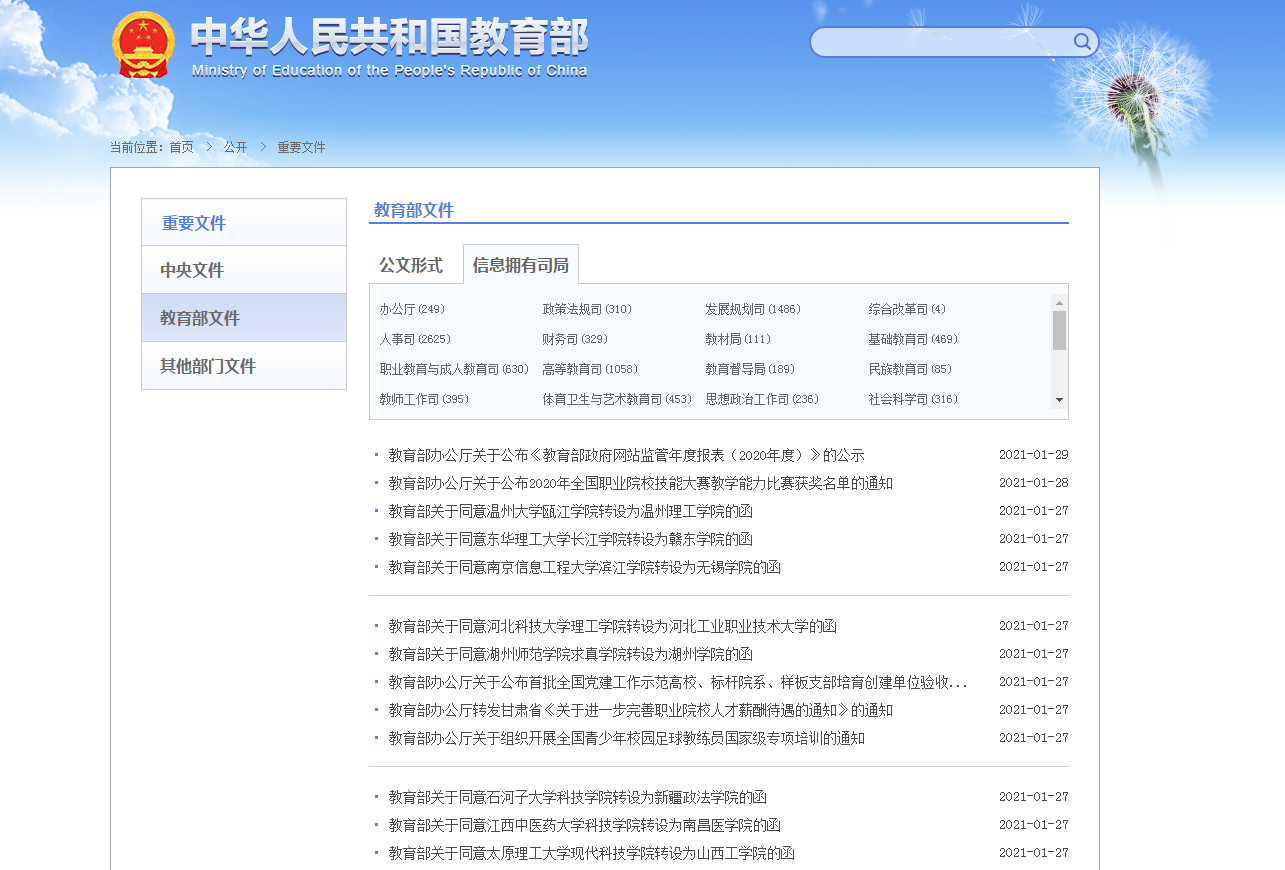Select 重要文件 in the sidebar menu
The image size is (1285, 870).
(244, 223)
